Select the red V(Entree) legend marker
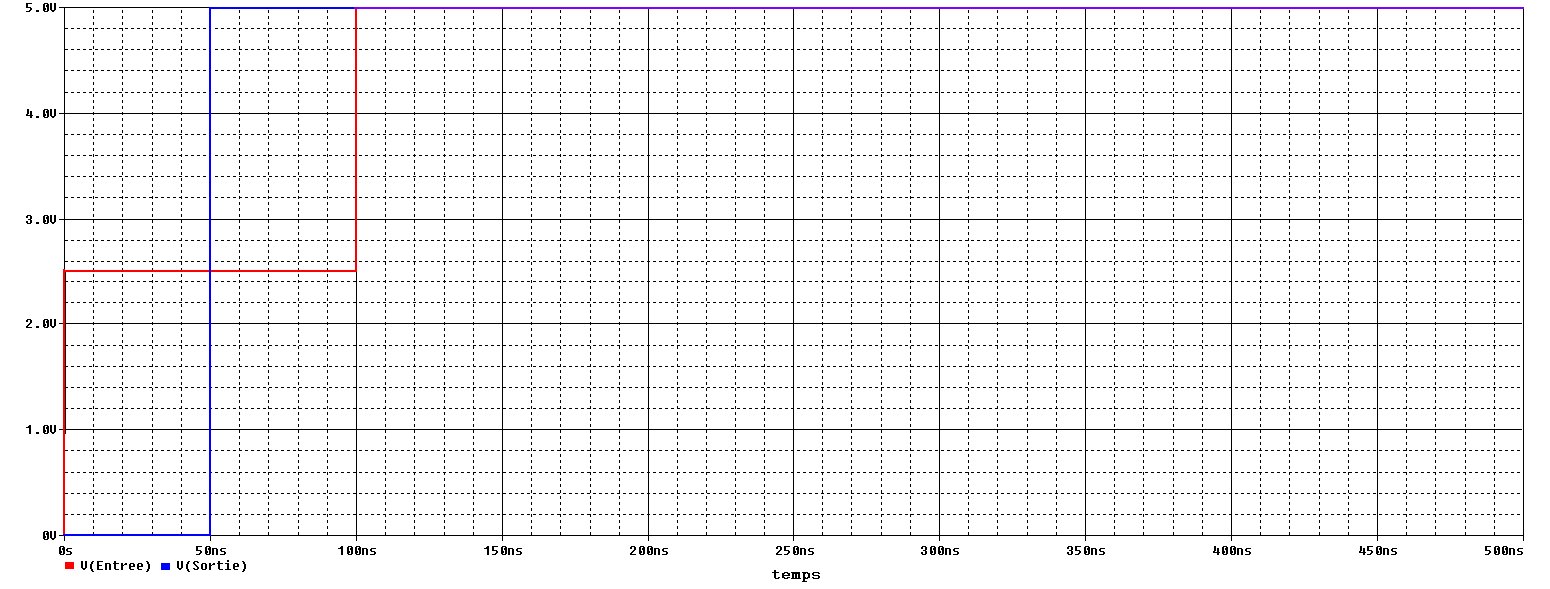1550x589 pixels. 69,566
